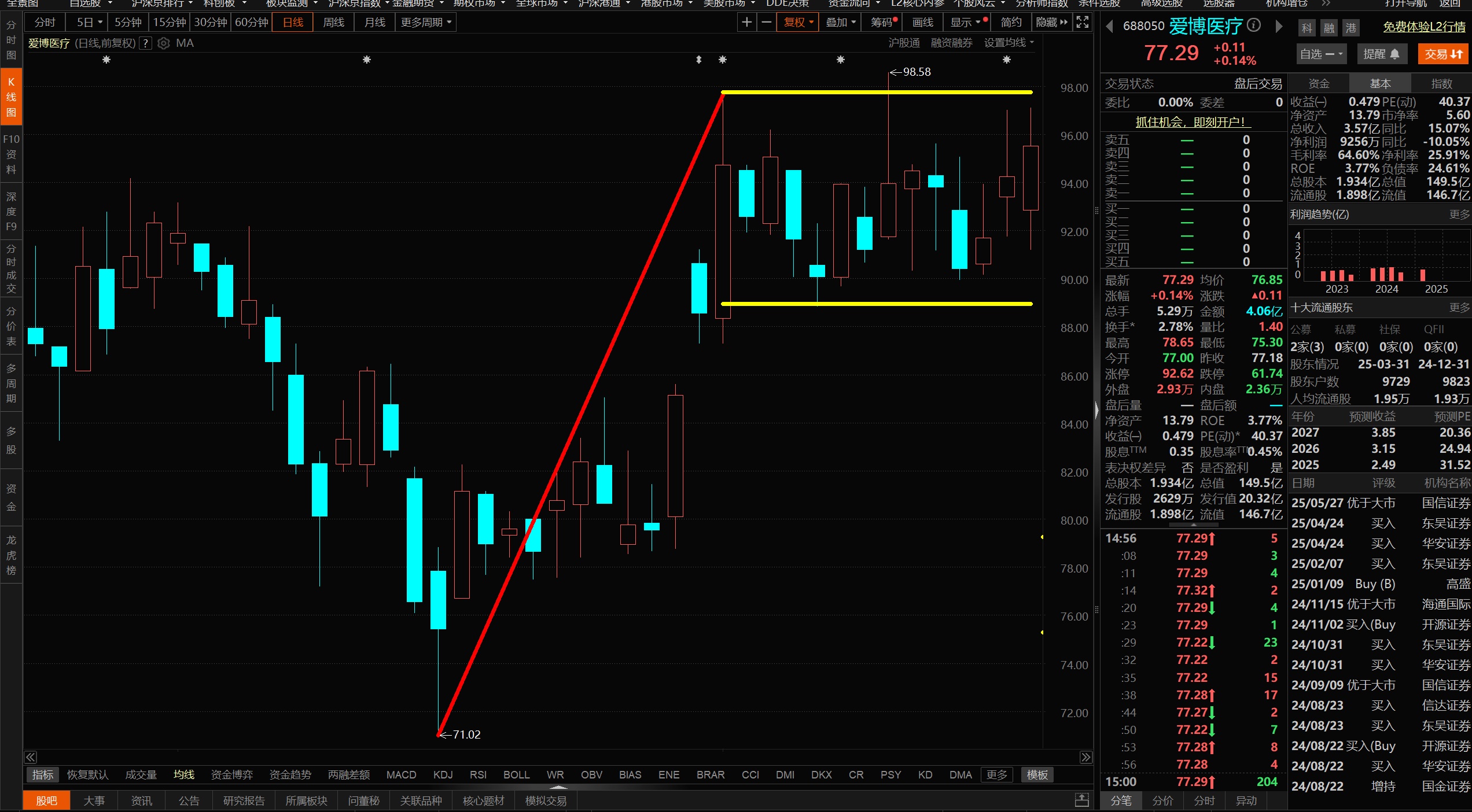
Task: Toggle the 画线 drawing mode
Action: [x=922, y=23]
